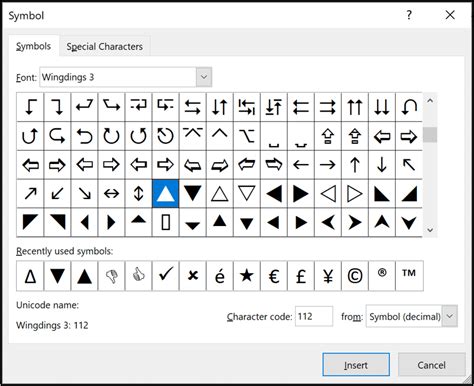
Task: Select the copyright symbol in recent symbols
Action: 355,276
